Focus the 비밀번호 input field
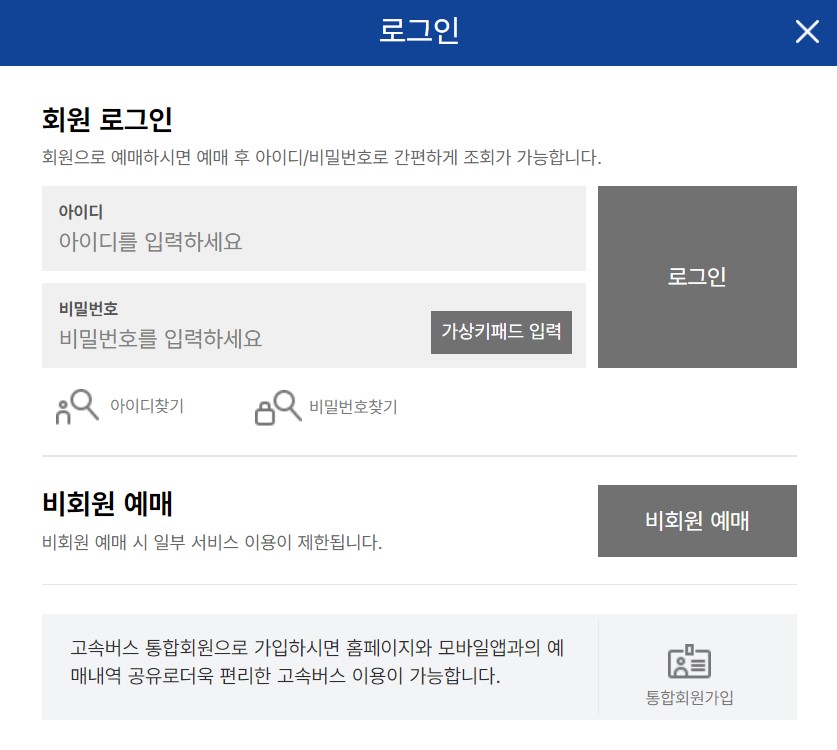 [x=314, y=326]
